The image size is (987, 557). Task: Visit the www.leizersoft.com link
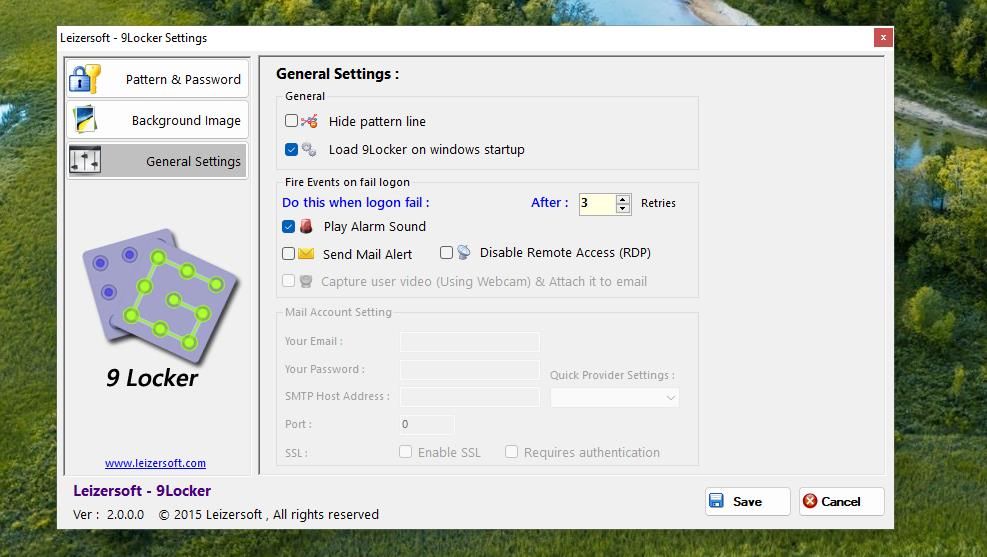tap(155, 463)
